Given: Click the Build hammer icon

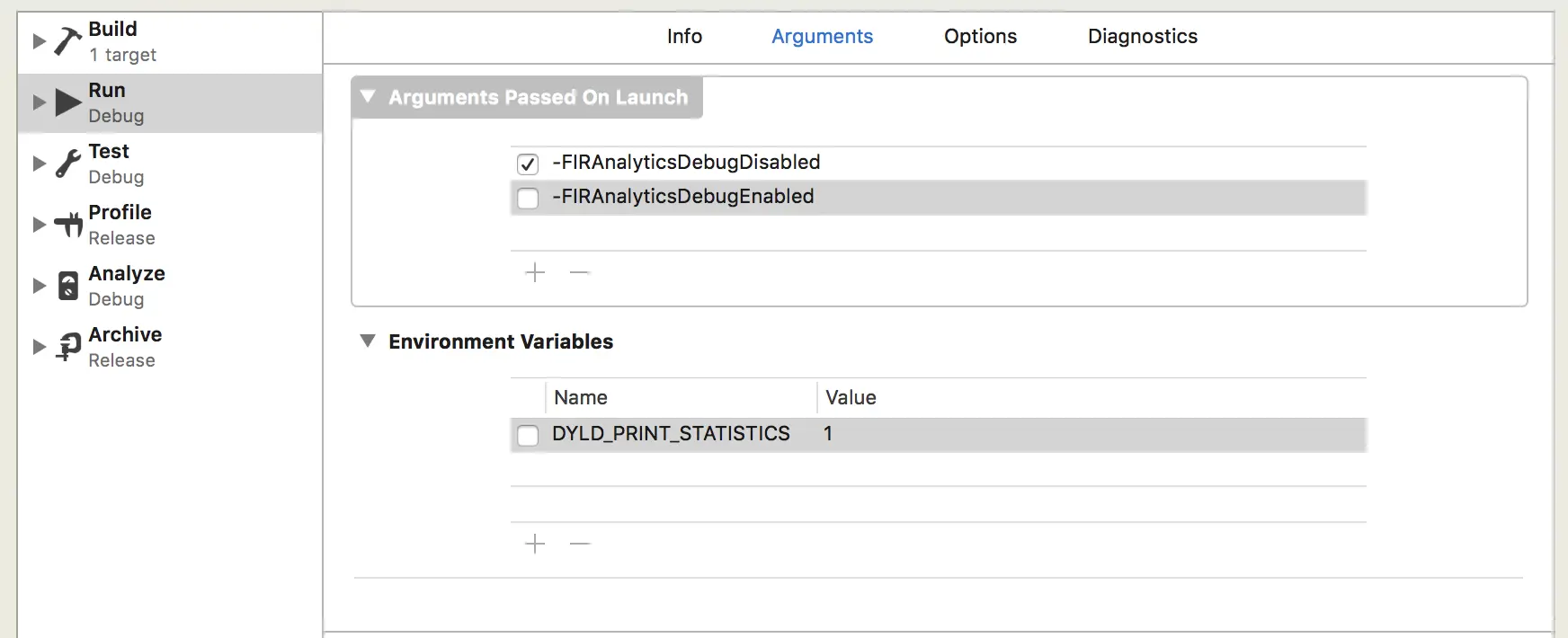Looking at the screenshot, I should (67, 41).
